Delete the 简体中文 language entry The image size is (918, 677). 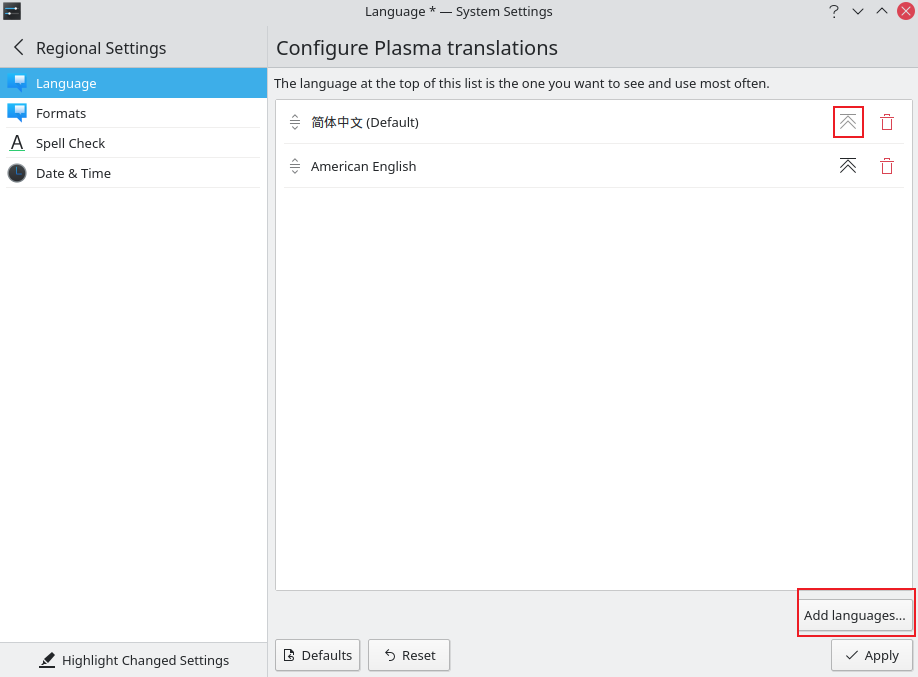coord(887,122)
